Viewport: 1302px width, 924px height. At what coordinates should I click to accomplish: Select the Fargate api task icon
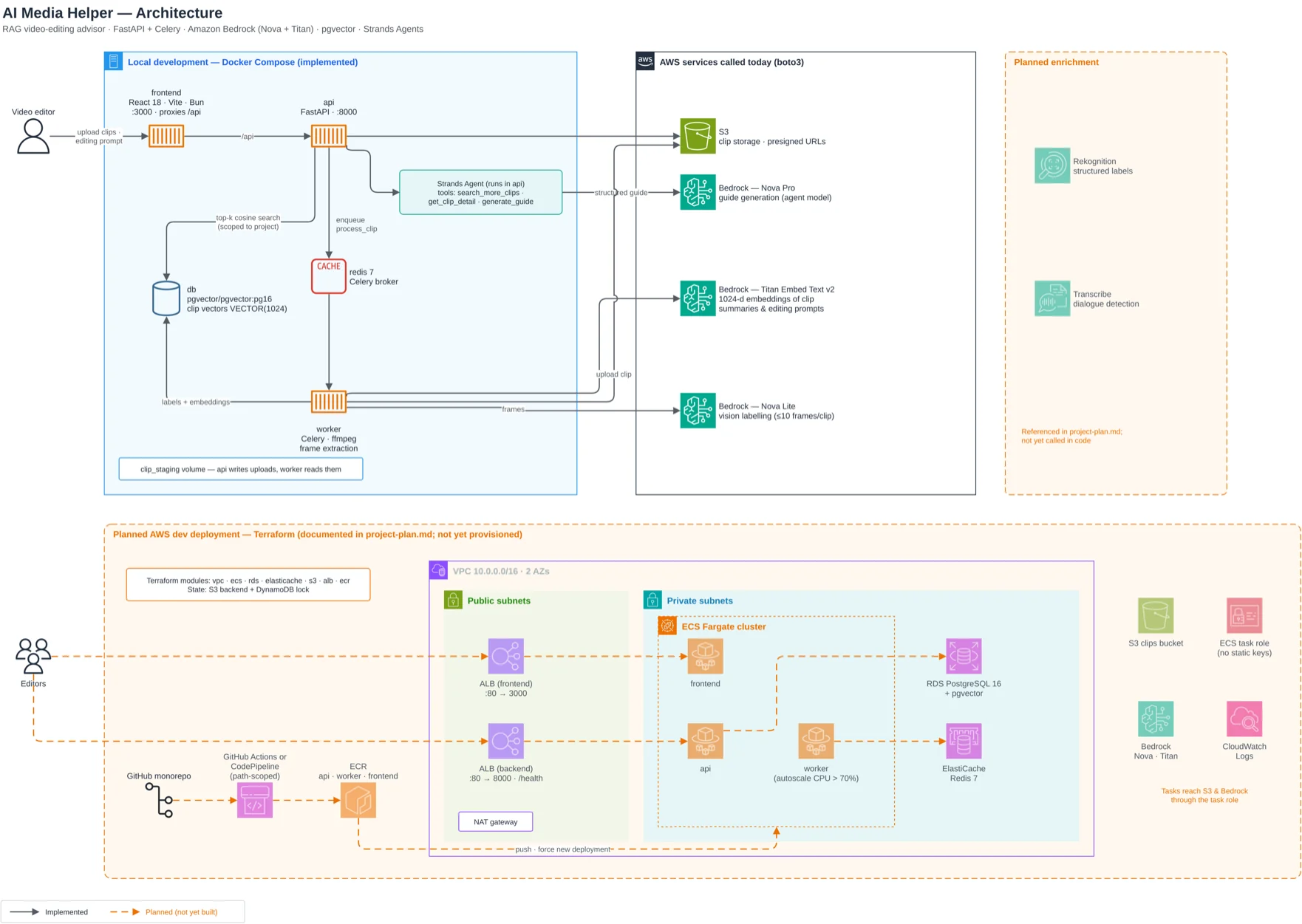(x=705, y=741)
